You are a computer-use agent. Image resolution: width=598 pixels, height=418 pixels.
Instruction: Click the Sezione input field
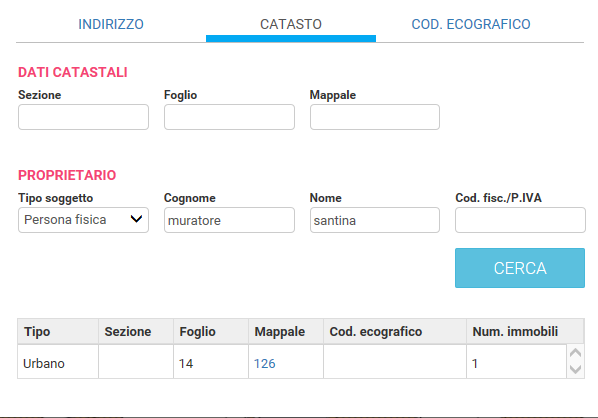(x=83, y=117)
